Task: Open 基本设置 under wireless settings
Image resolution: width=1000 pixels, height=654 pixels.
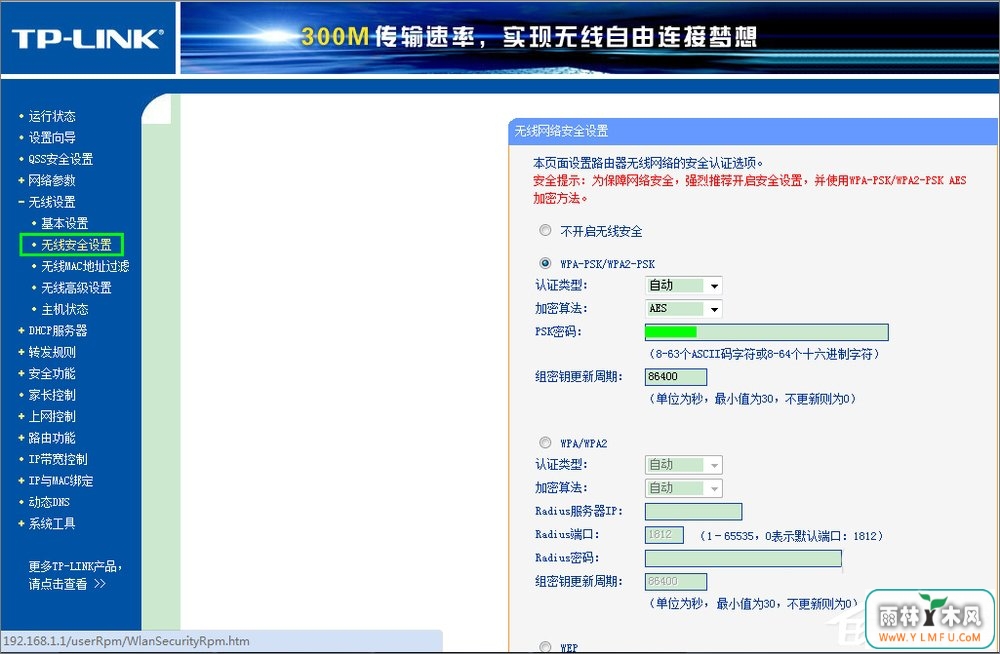Action: (64, 223)
